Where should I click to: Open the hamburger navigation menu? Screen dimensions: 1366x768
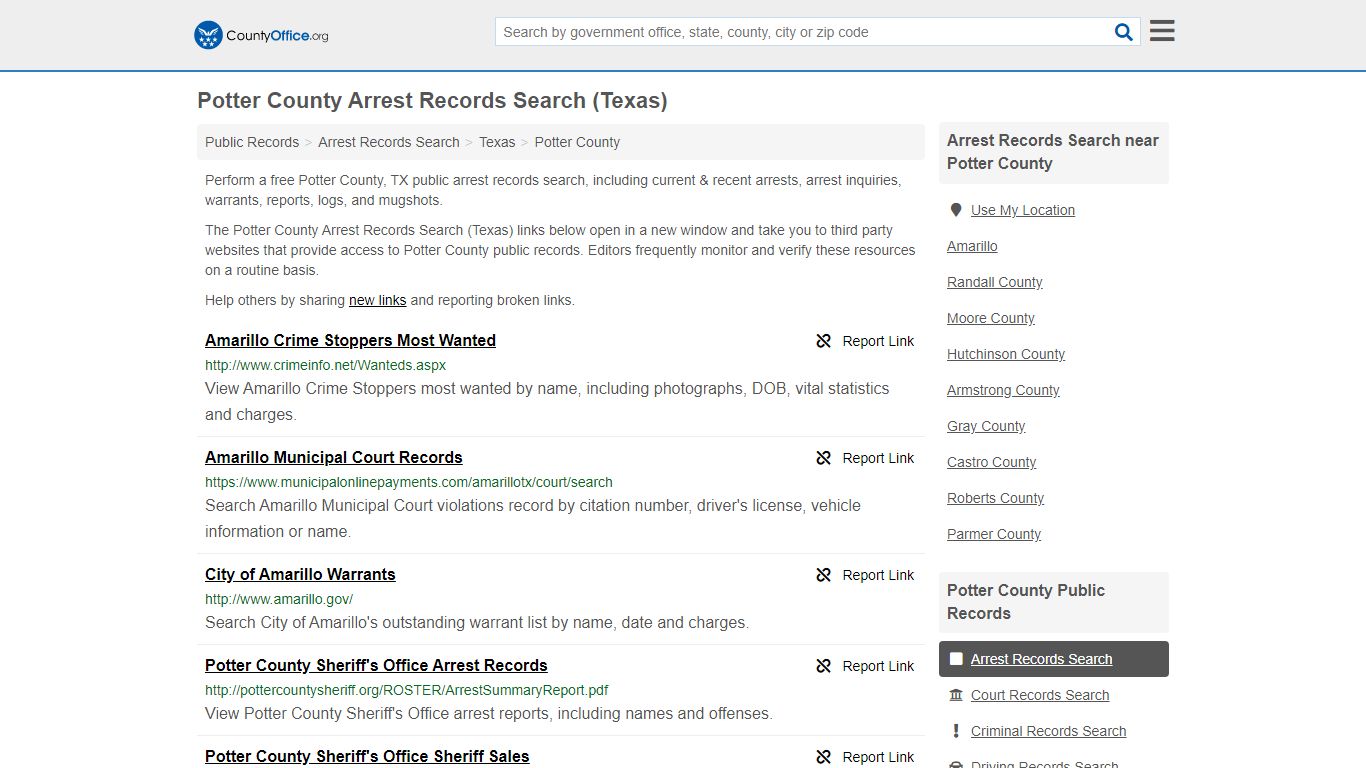pyautogui.click(x=1161, y=31)
